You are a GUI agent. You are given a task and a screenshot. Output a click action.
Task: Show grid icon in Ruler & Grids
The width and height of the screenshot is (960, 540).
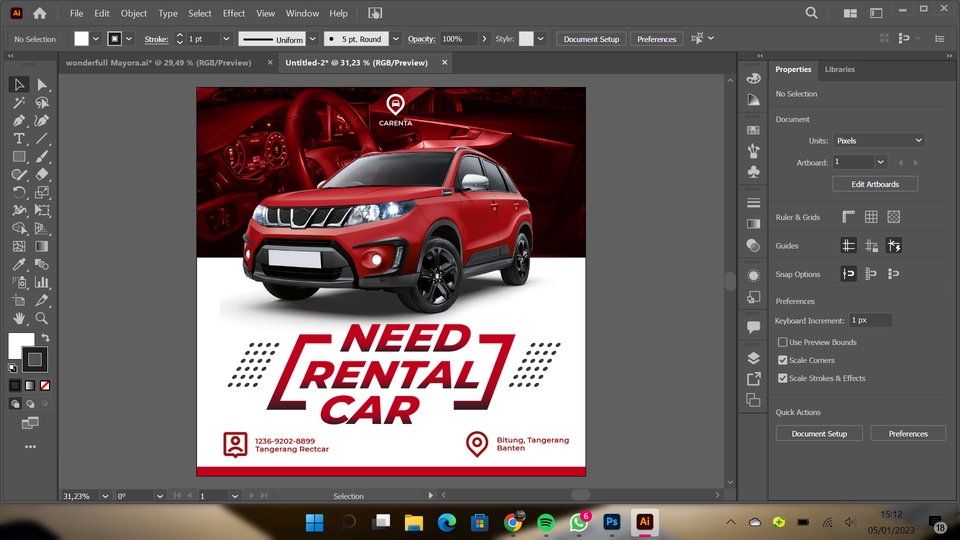871,217
